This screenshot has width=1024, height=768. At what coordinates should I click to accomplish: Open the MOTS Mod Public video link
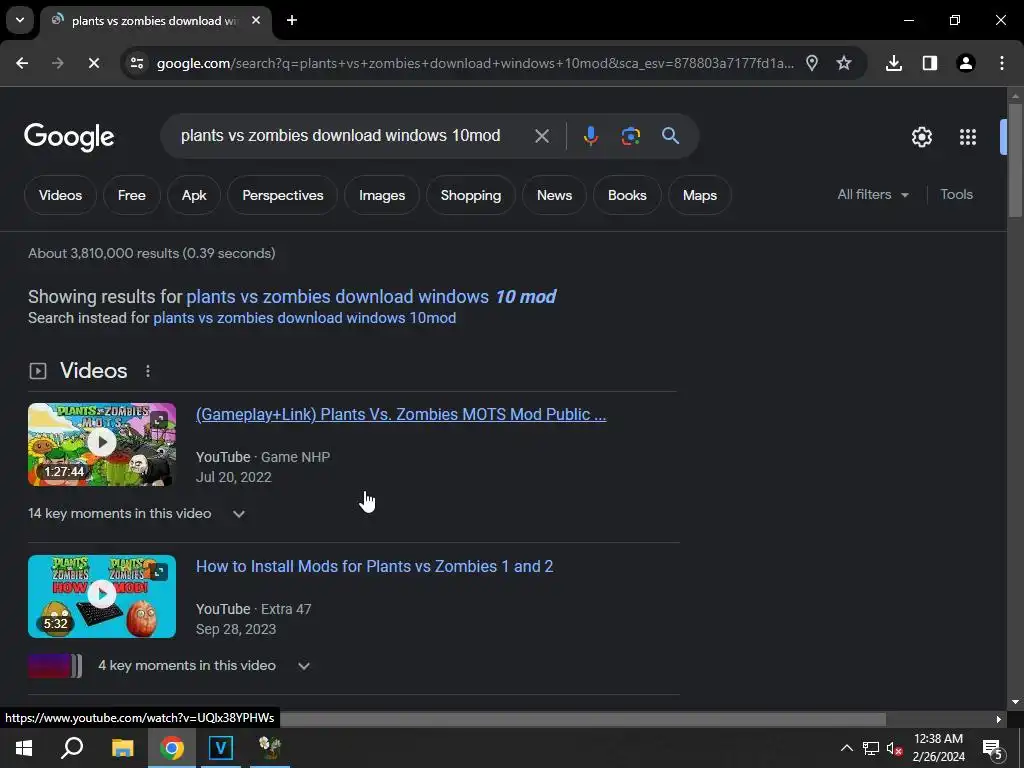[x=401, y=415]
